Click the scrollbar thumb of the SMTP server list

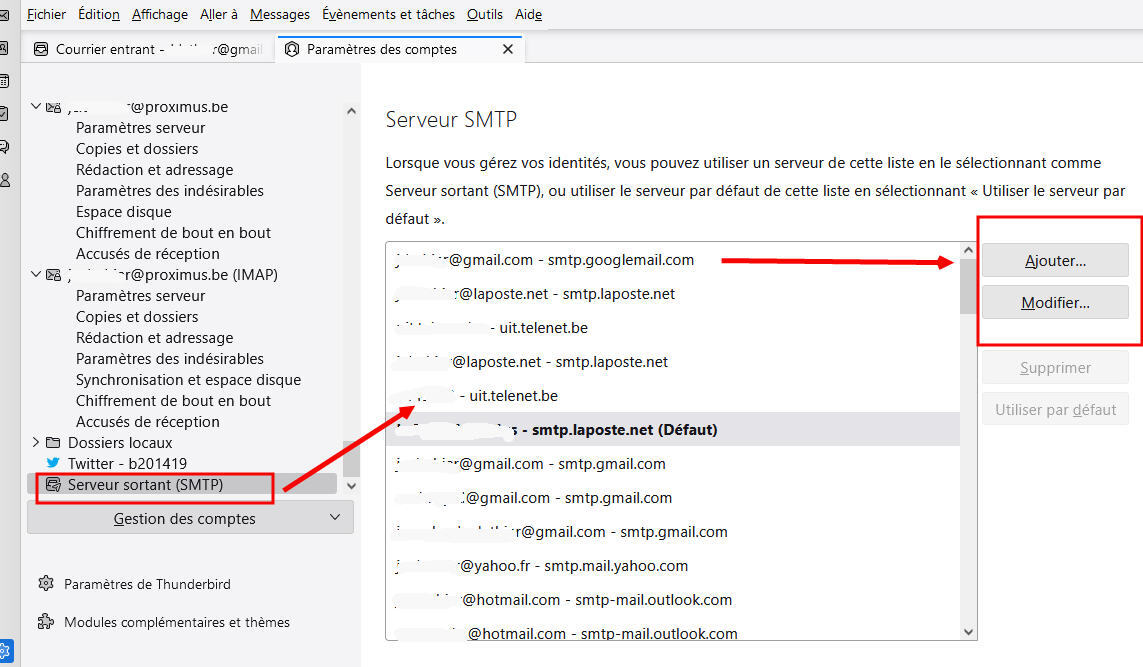(968, 286)
